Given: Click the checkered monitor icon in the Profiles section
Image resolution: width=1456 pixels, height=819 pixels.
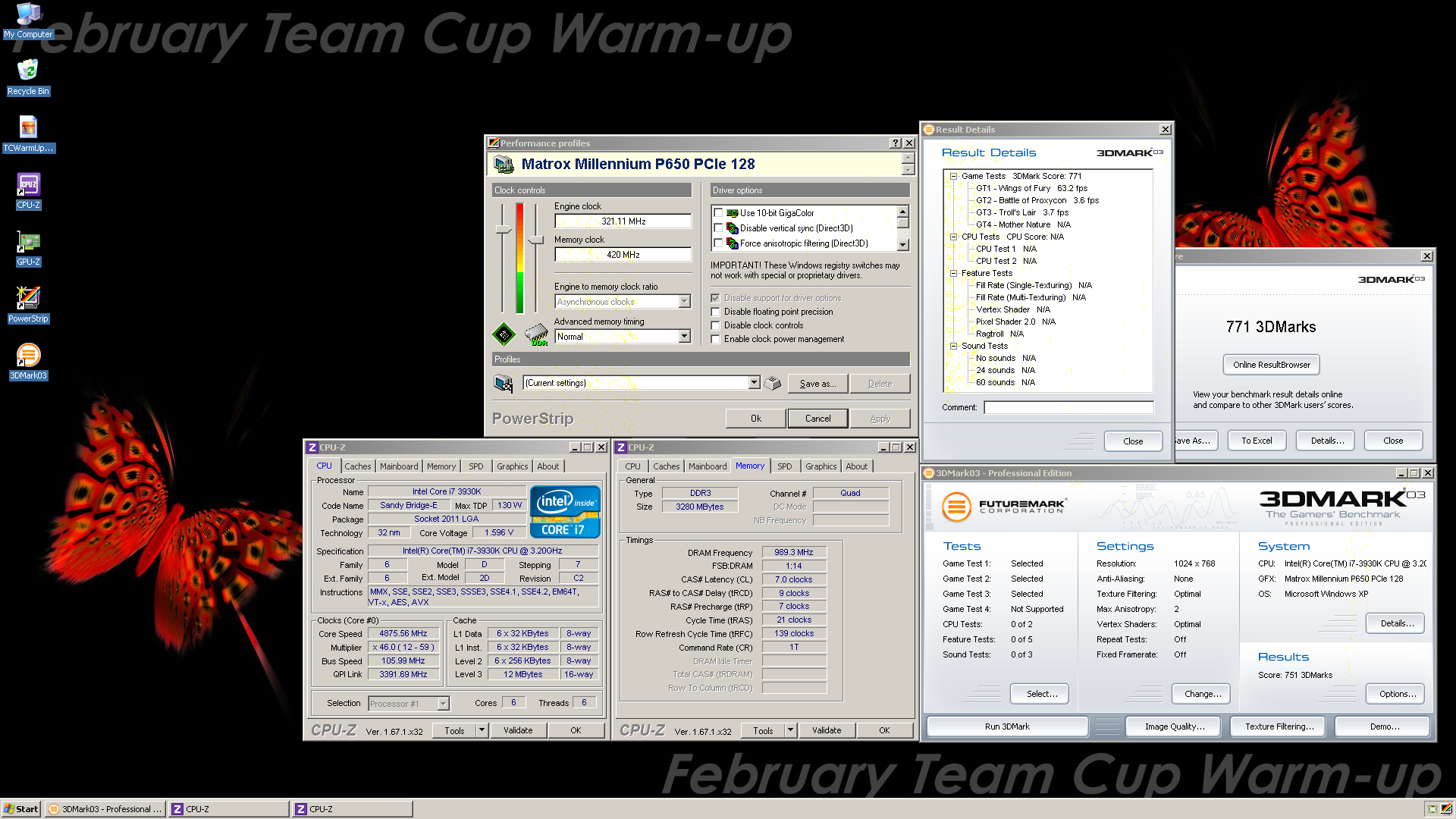Looking at the screenshot, I should [x=504, y=383].
